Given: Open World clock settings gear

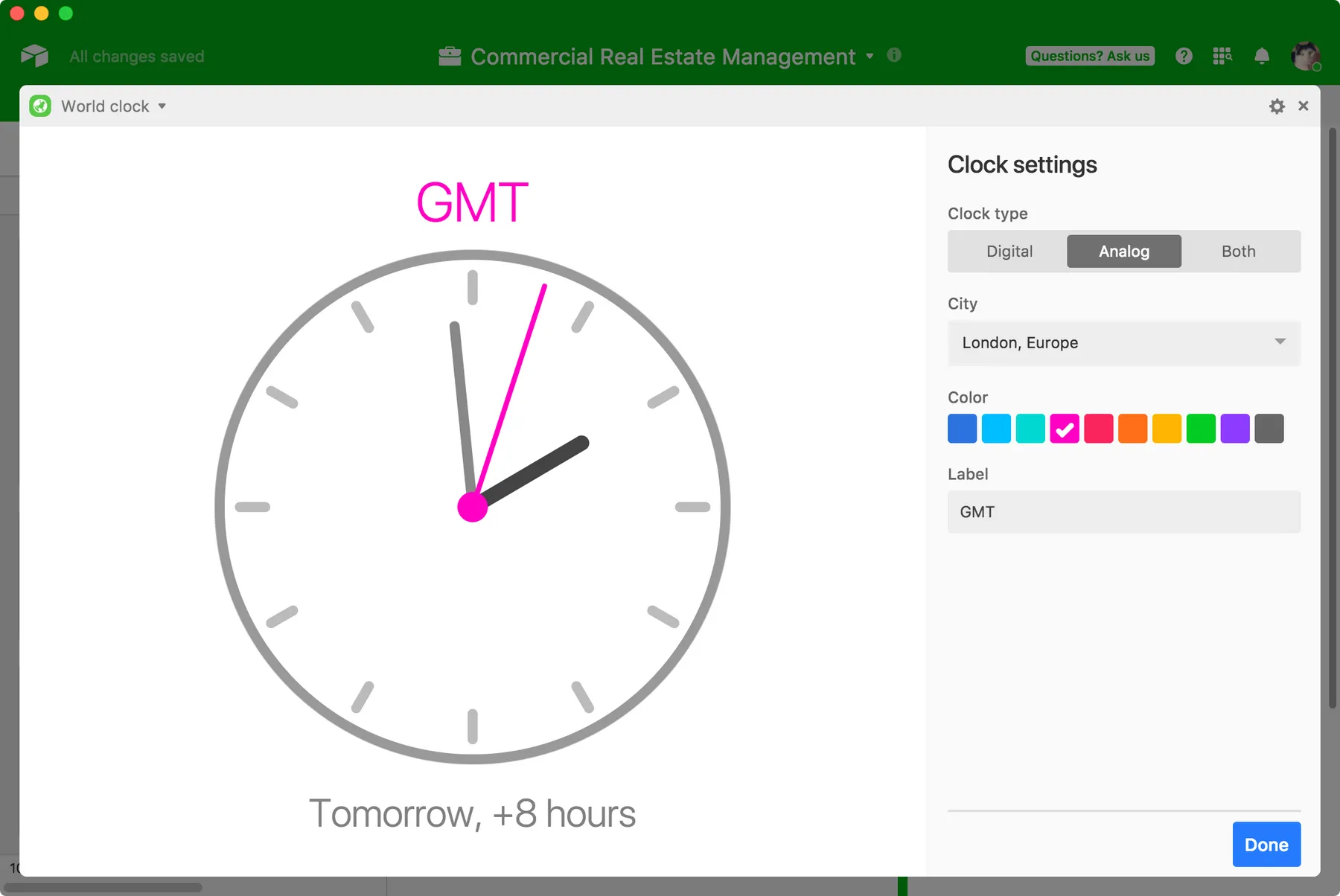Looking at the screenshot, I should point(1277,106).
